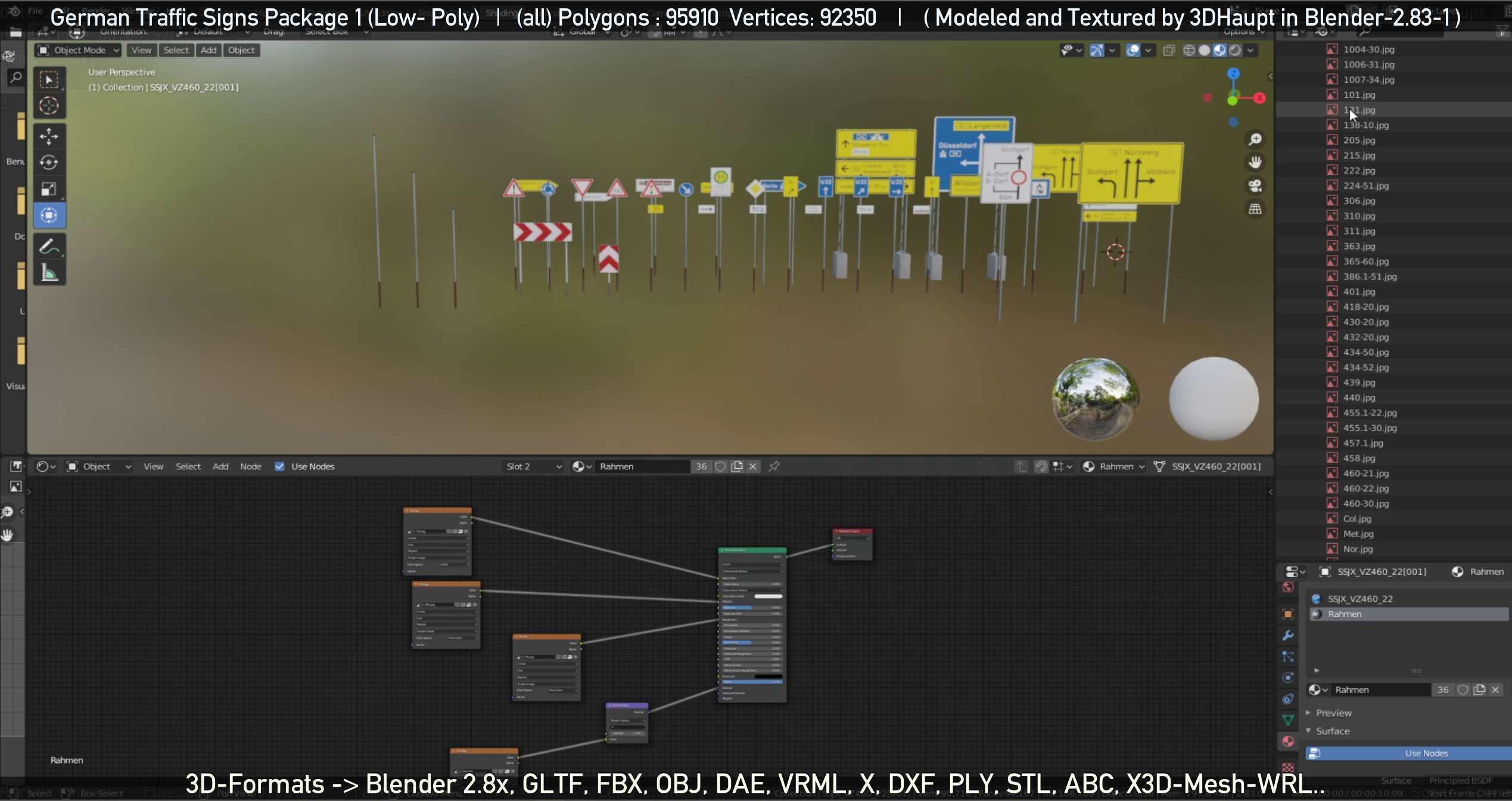Click the viewport zoom magnifier gizmo
The image size is (1512, 801).
1255,139
